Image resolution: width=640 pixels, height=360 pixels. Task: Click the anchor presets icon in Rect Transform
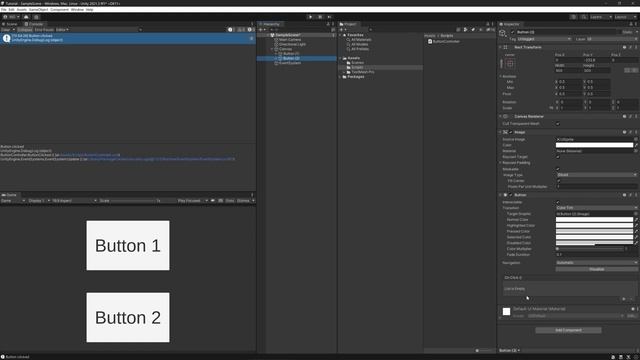coord(510,63)
